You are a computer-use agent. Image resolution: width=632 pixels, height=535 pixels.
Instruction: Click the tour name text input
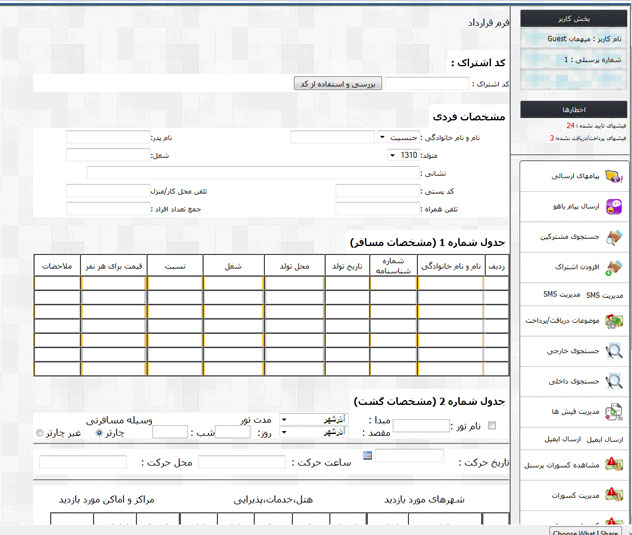tap(421, 426)
